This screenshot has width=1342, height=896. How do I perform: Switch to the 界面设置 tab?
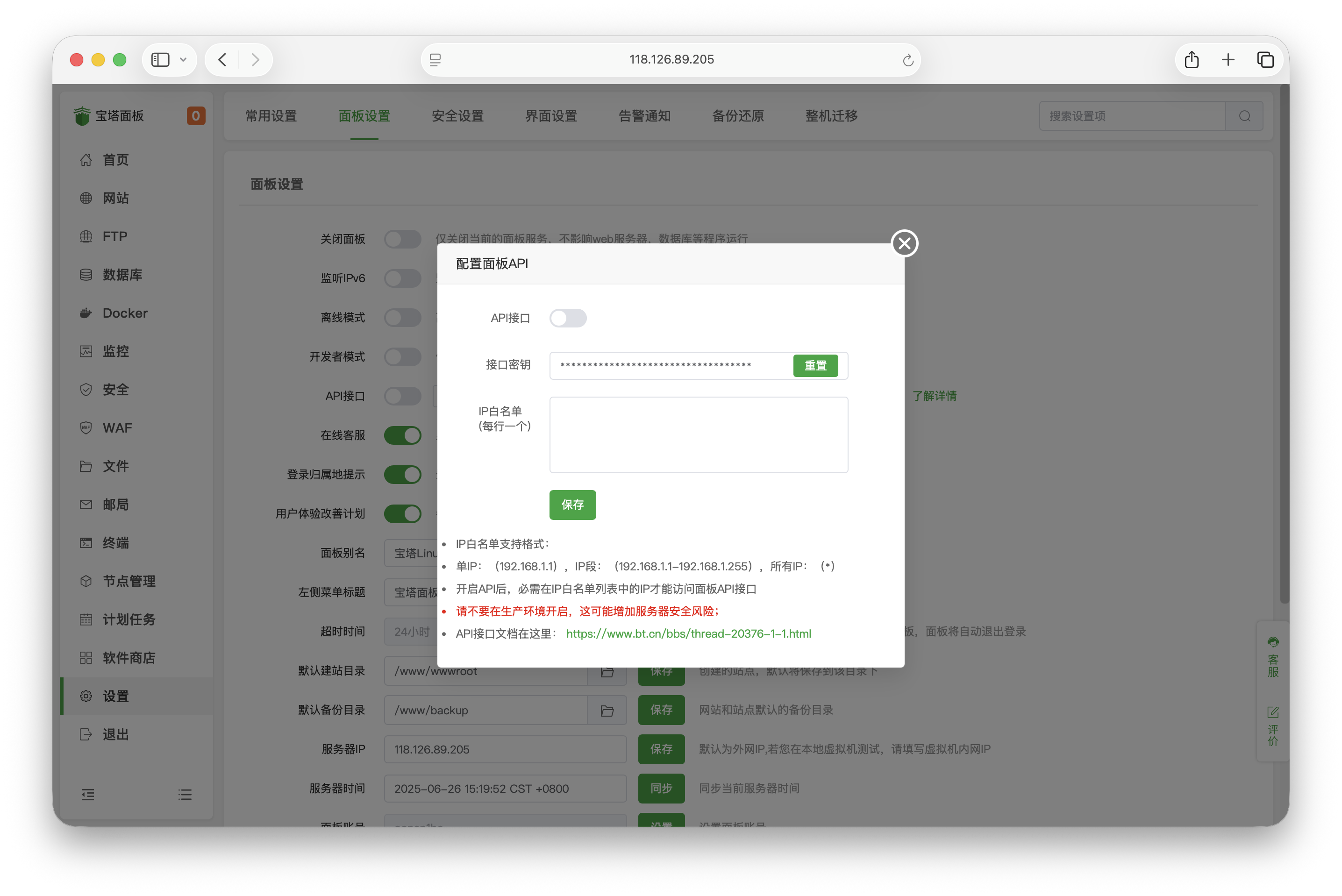(550, 116)
